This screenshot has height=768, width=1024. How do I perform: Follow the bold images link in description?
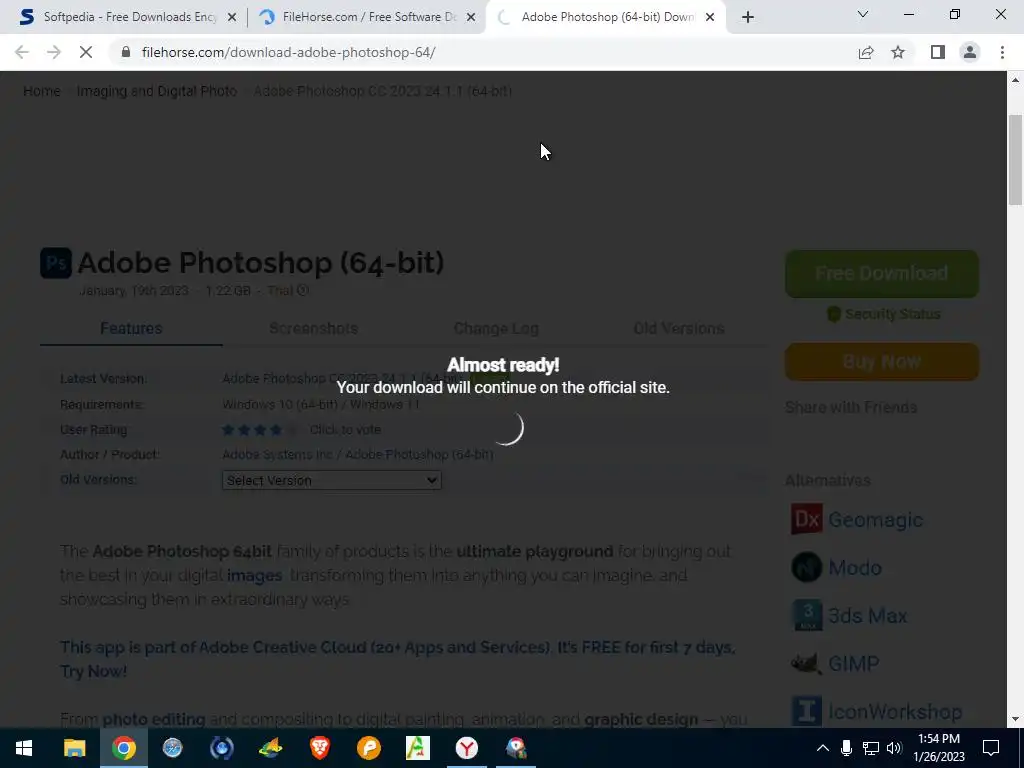(x=254, y=576)
